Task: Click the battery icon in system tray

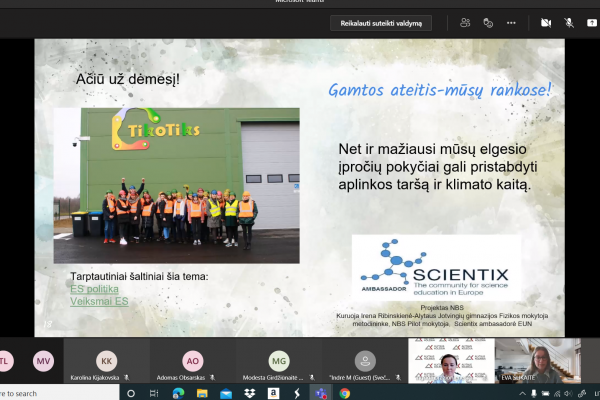Action: (x=546, y=394)
